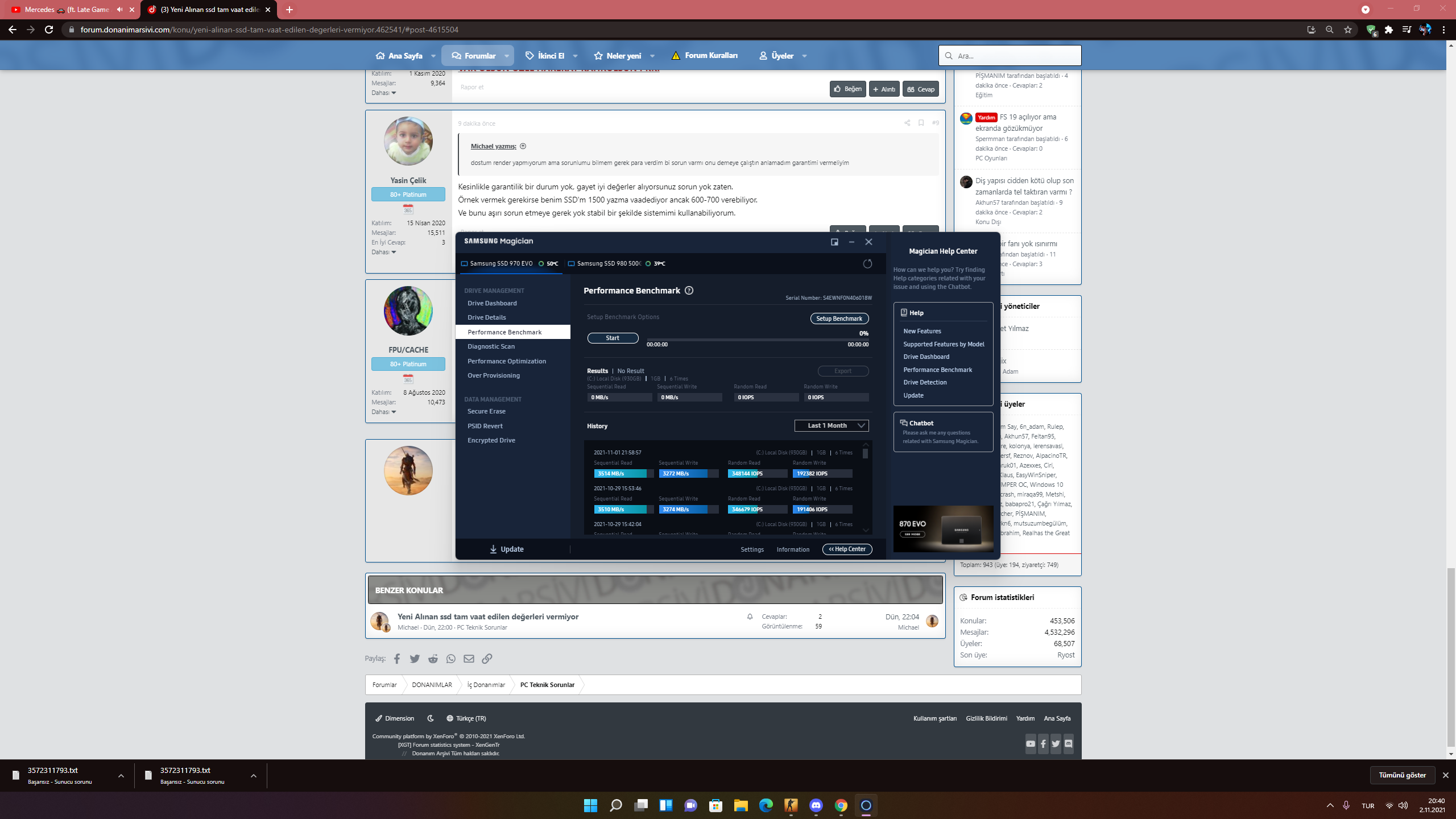The image size is (1456, 819).
Task: Select Diagnostic Scan in the Magician sidebar
Action: (491, 346)
